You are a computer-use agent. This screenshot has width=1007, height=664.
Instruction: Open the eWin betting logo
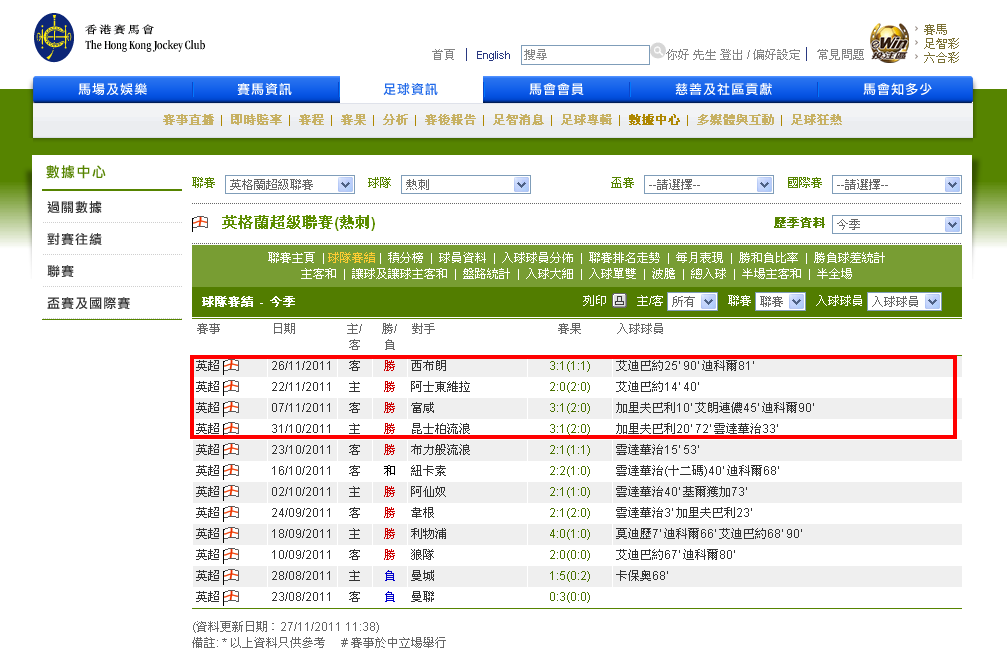click(889, 44)
